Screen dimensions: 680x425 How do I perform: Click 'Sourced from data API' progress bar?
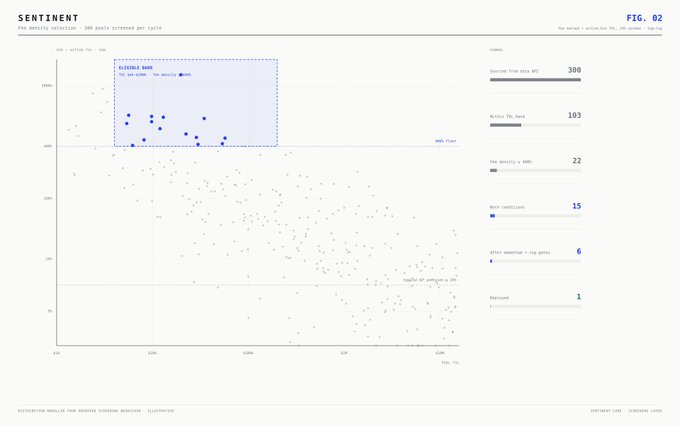535,80
